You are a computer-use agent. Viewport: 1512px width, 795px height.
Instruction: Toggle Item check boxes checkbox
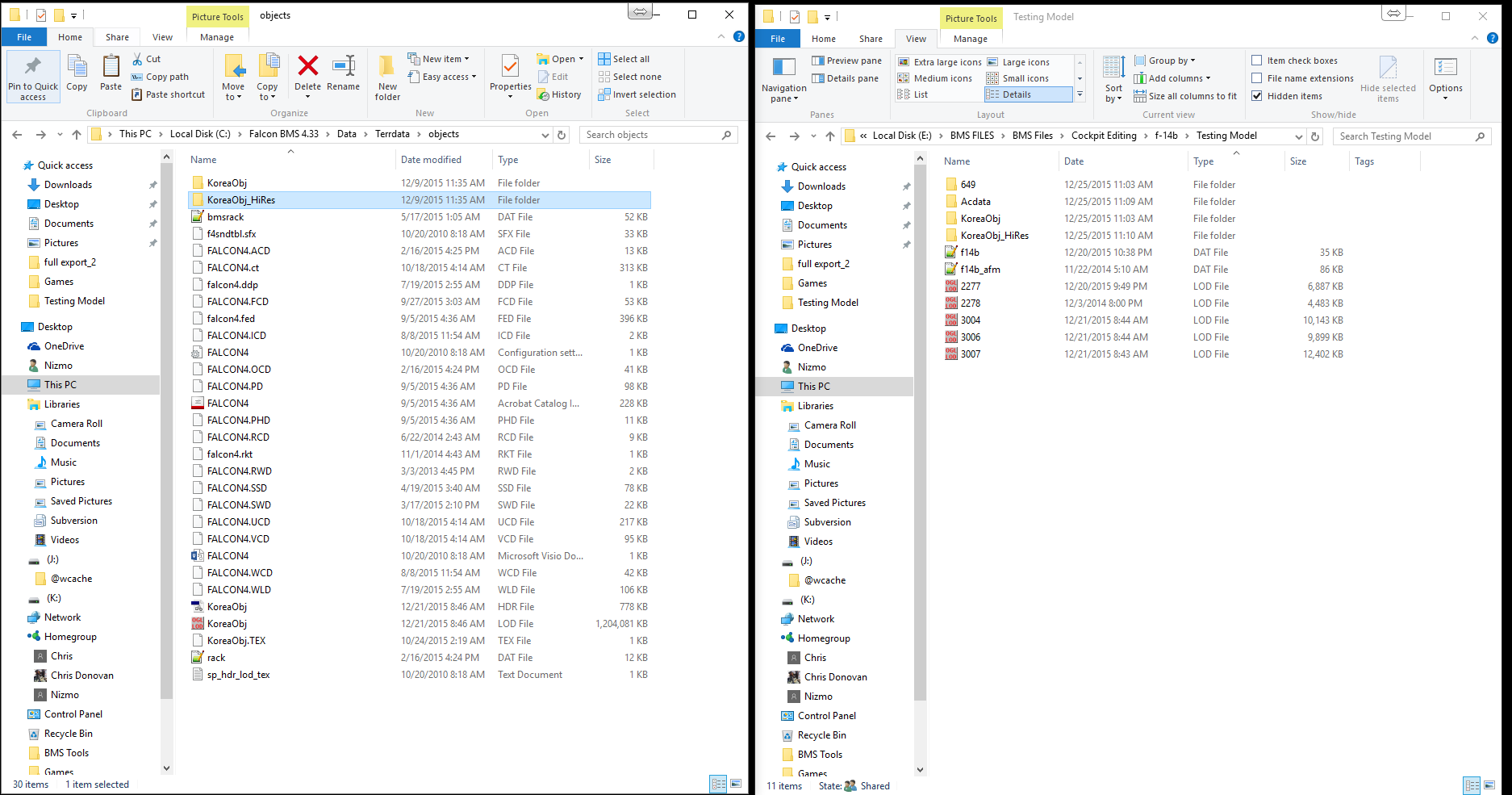point(1256,61)
